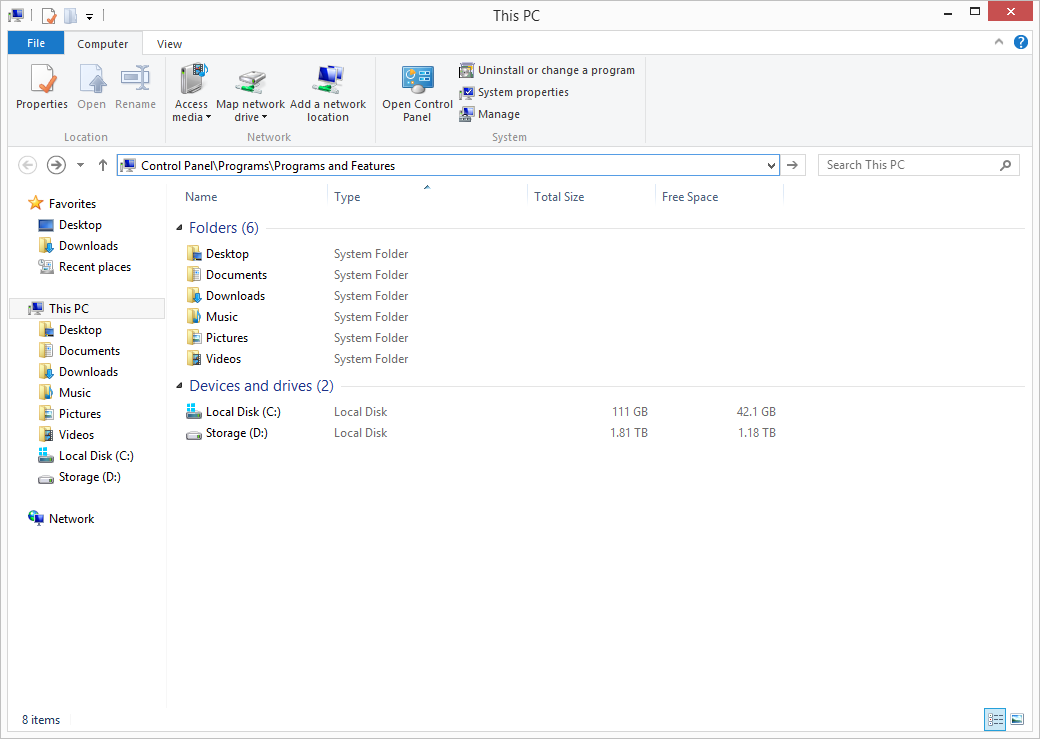Screen dimensions: 1040x739
Task: Switch to the View ribbon tab
Action: (x=169, y=43)
